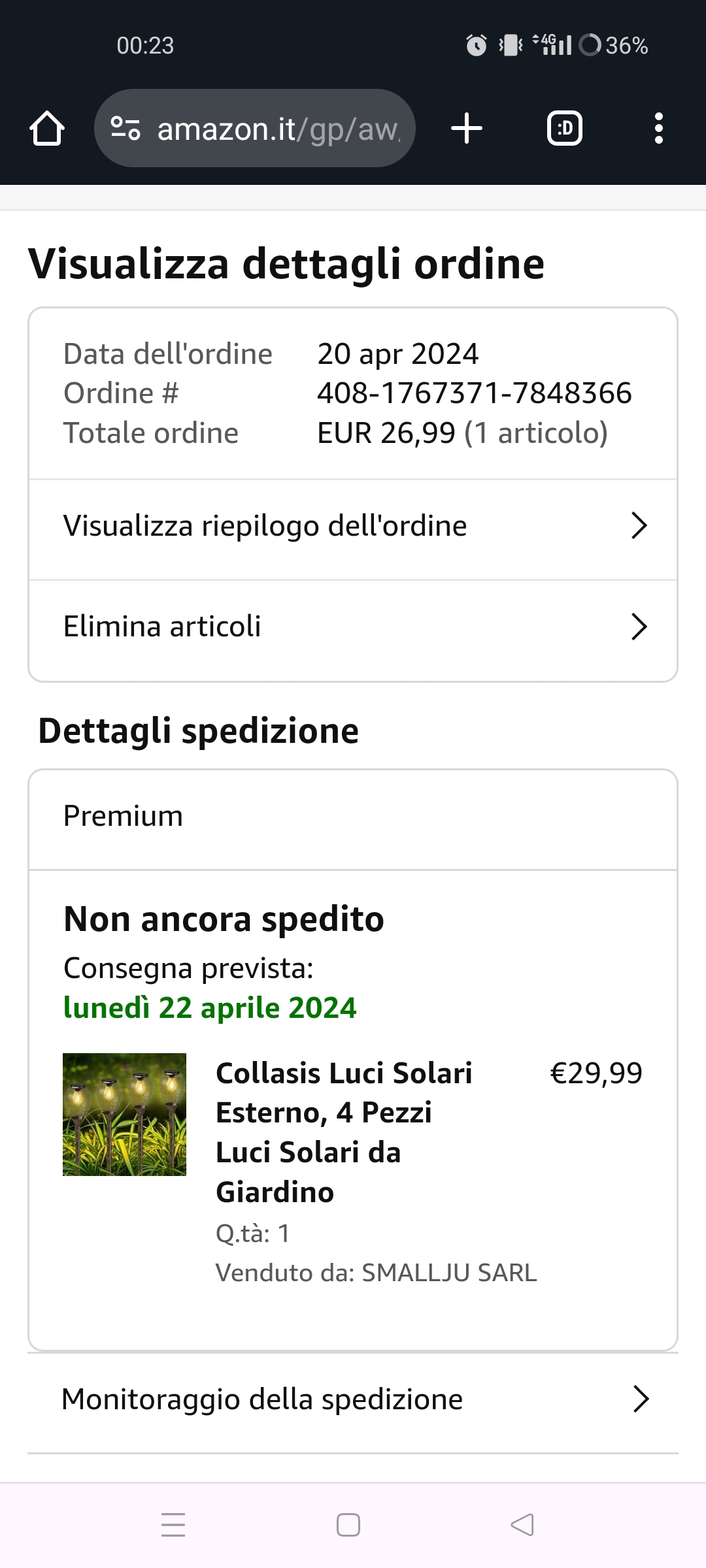The image size is (706, 1568).
Task: Open the site settings icon in address bar
Action: click(126, 128)
